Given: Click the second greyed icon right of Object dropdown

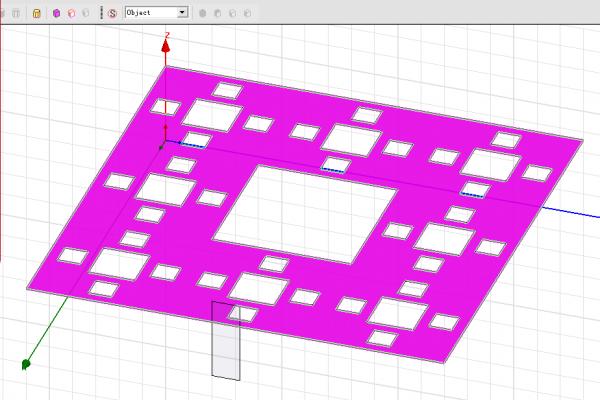Looking at the screenshot, I should [x=217, y=13].
